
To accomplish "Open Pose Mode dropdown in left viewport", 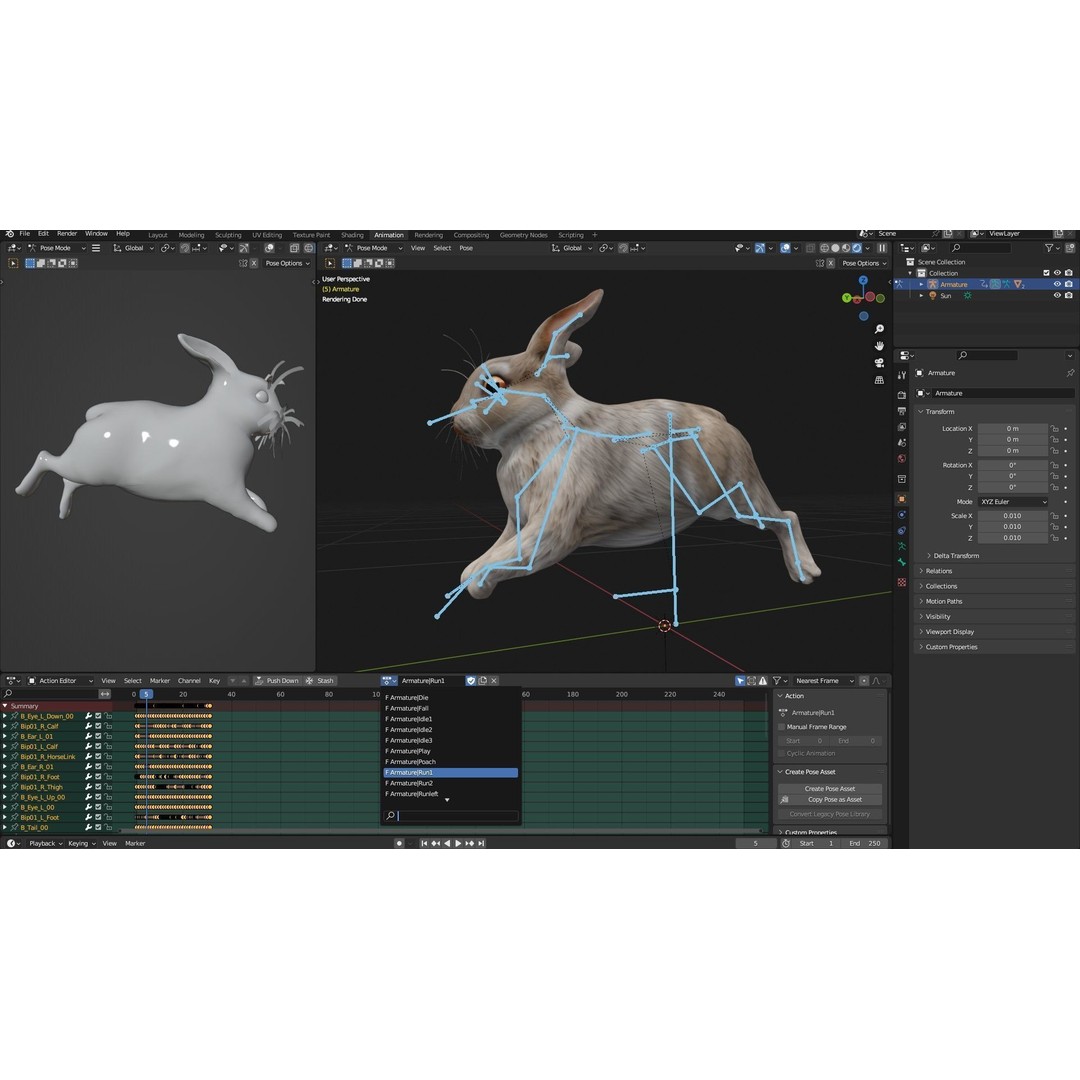I will coord(56,248).
